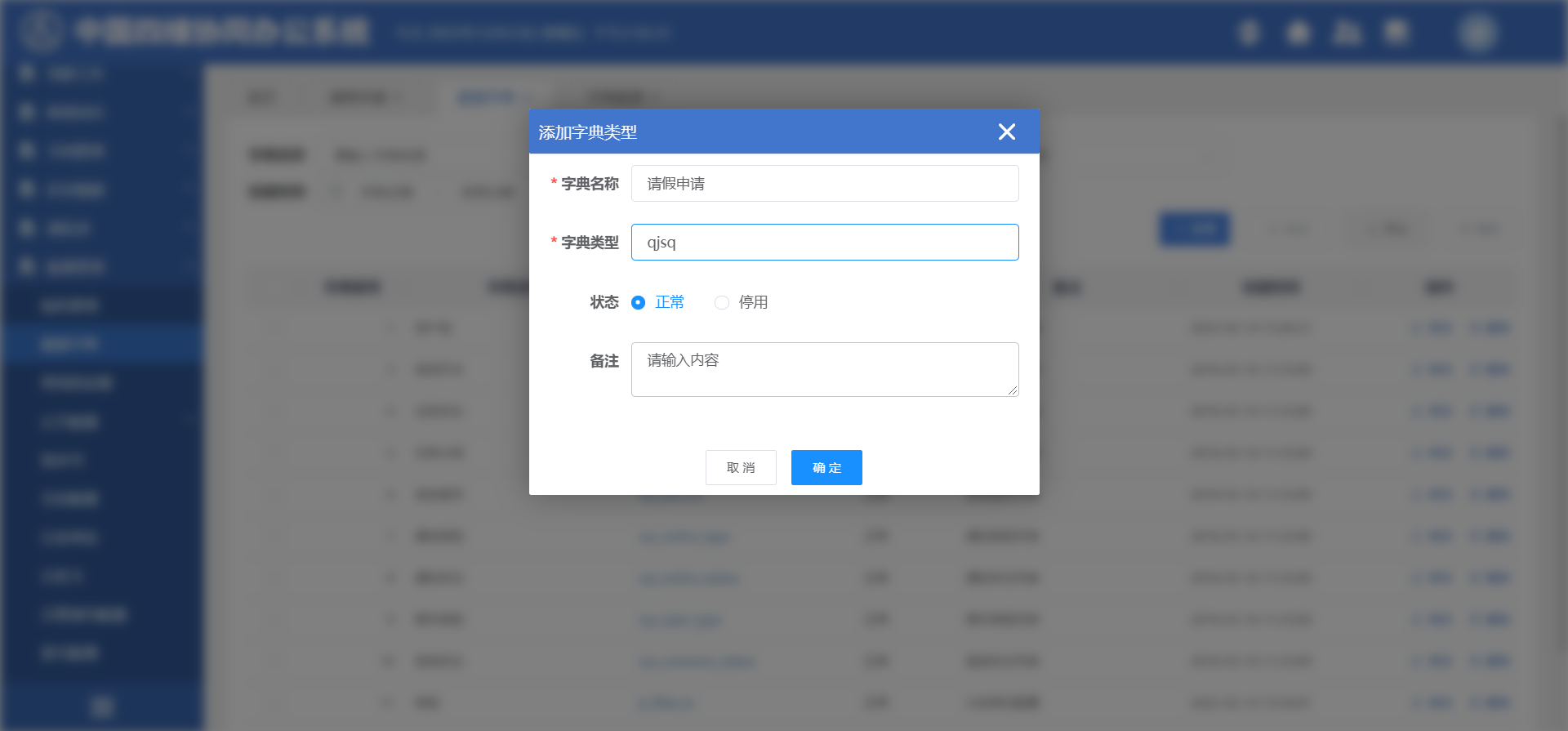Click the 字典名称 input containing 请假申请

[824, 184]
